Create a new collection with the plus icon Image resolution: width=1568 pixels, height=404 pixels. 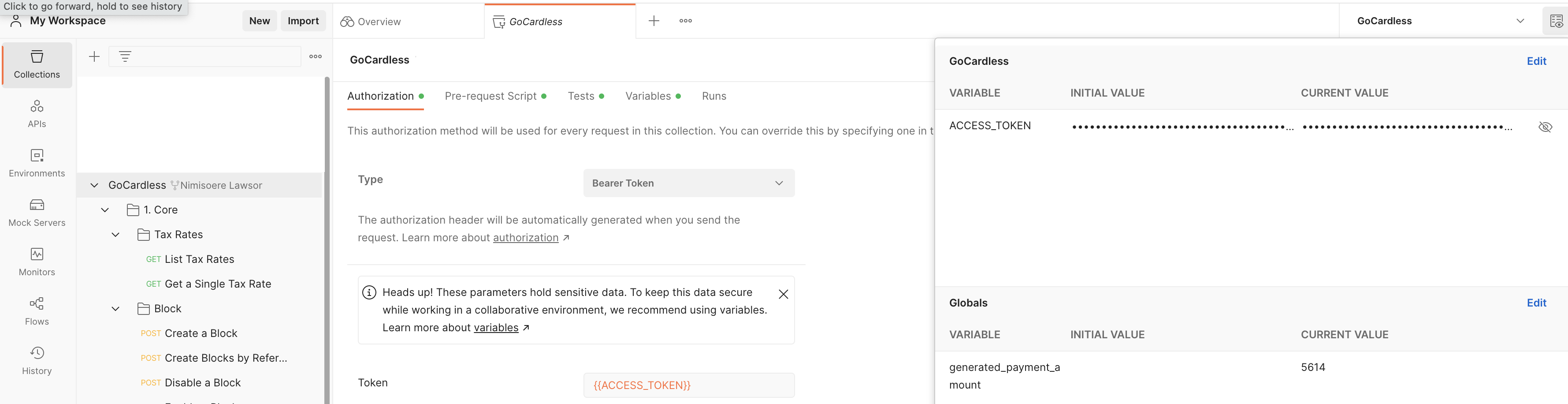click(94, 56)
